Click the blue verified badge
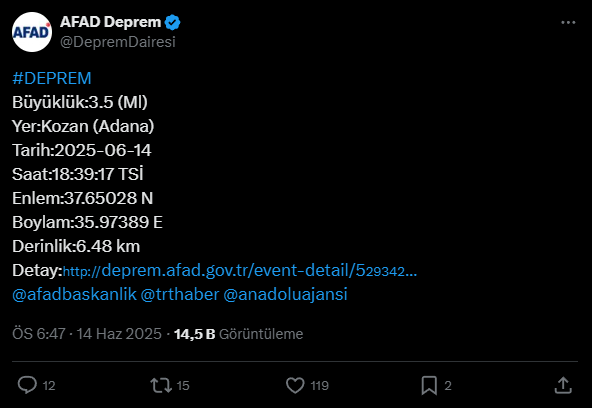The width and height of the screenshot is (592, 408). 173,22
